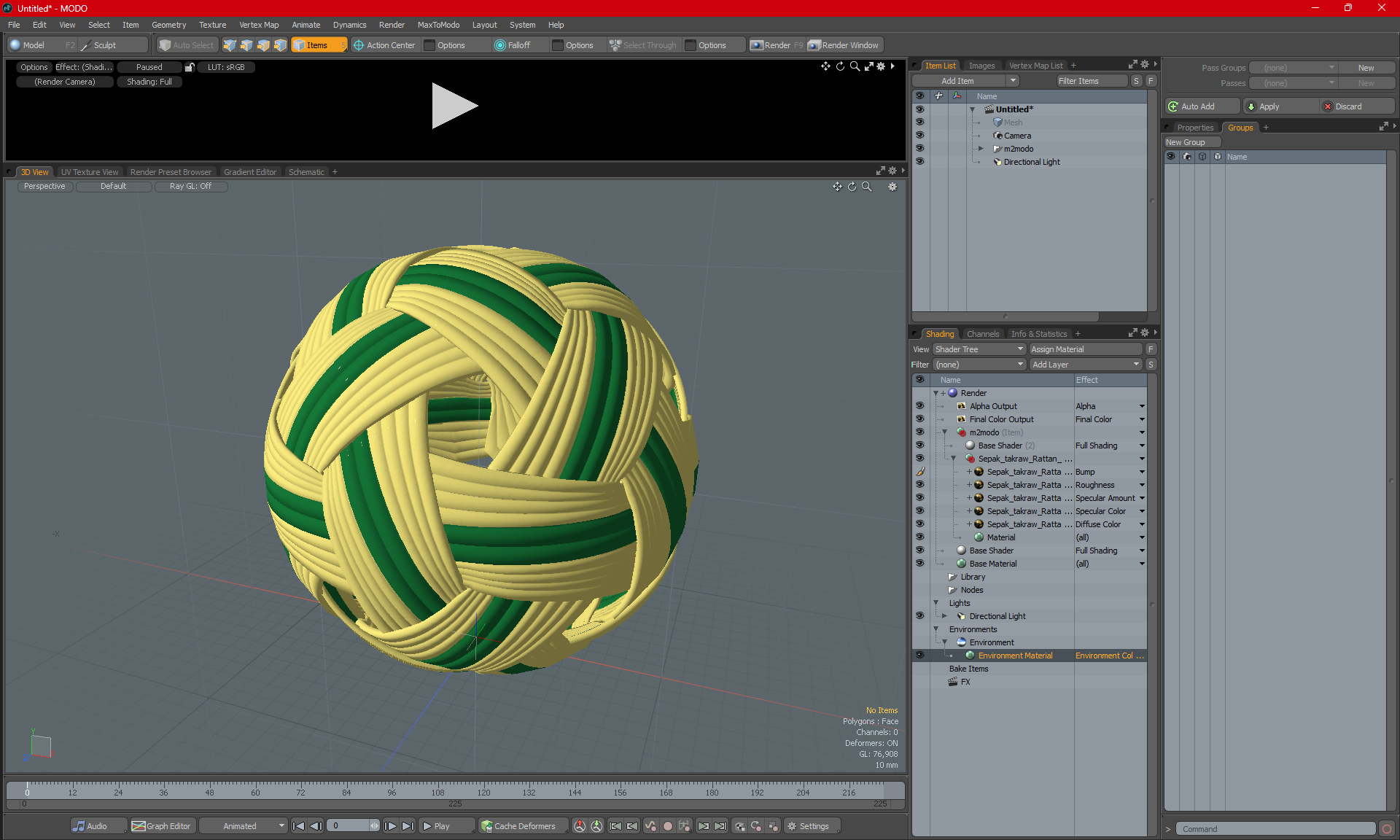The image size is (1400, 840).
Task: Toggle visibility of Alpha Output layer
Action: 919,405
